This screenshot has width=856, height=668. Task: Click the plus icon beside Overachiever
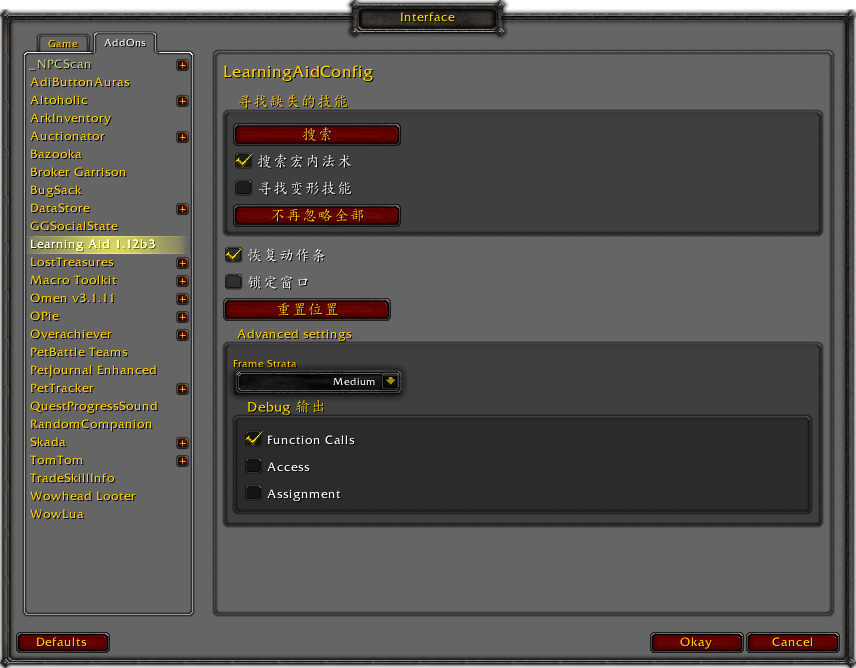(182, 335)
